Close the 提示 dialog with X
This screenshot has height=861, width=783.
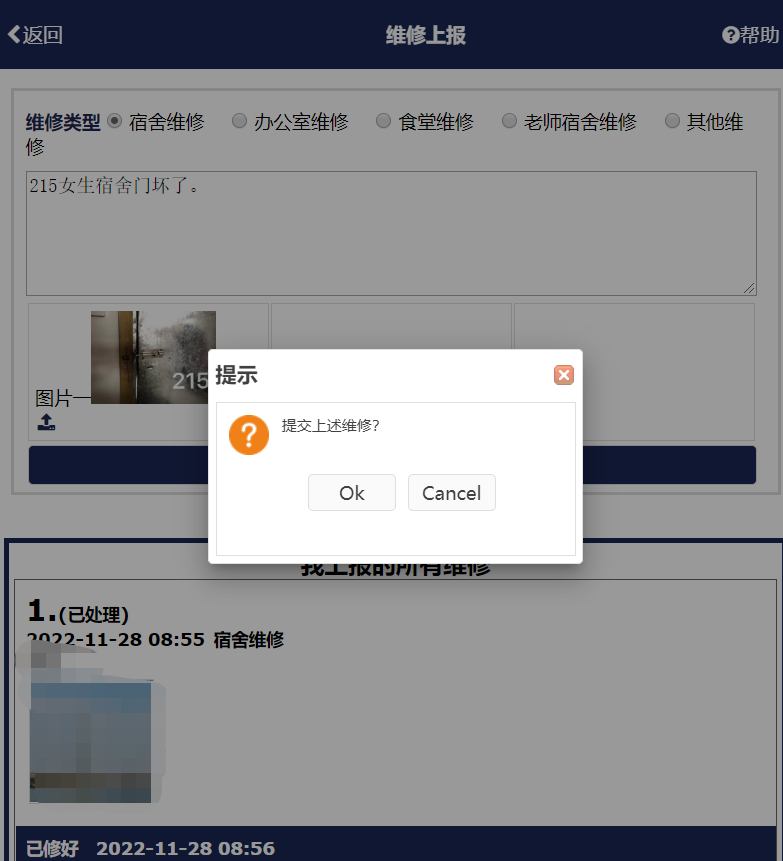point(563,375)
